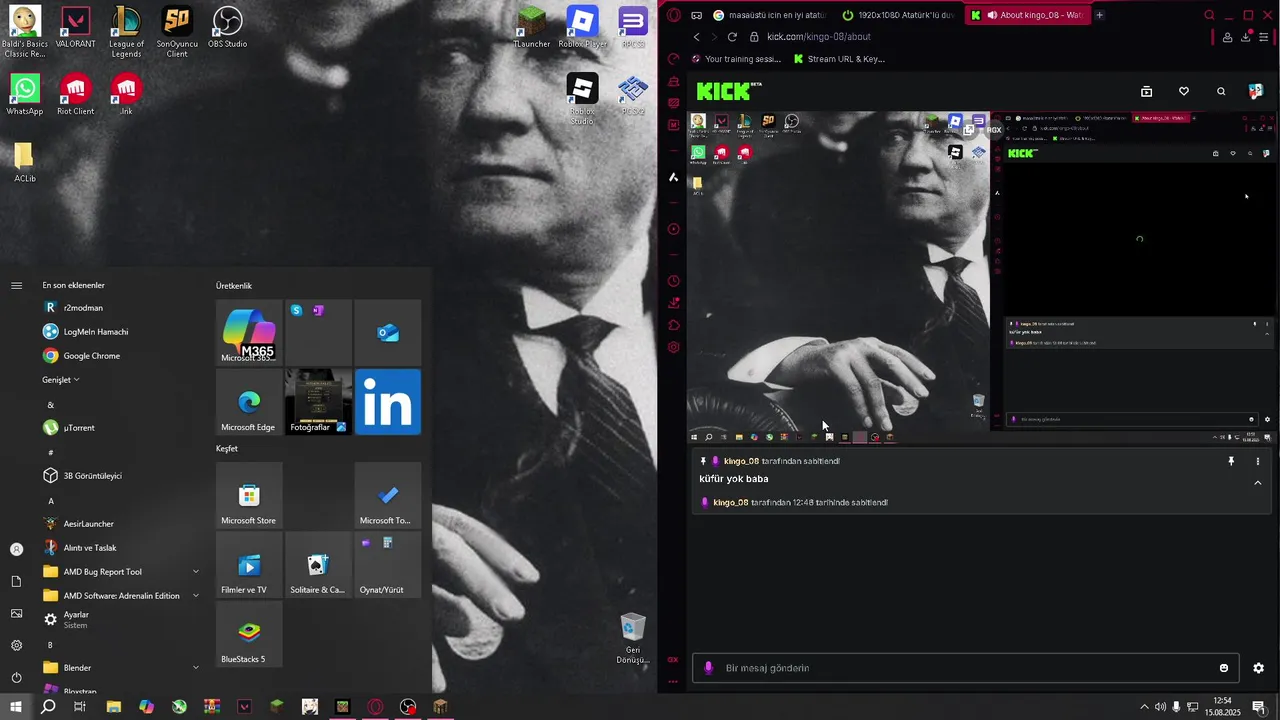This screenshot has height=720, width=1280.
Task: Open Kick search icon in header
Action: 1221,91
